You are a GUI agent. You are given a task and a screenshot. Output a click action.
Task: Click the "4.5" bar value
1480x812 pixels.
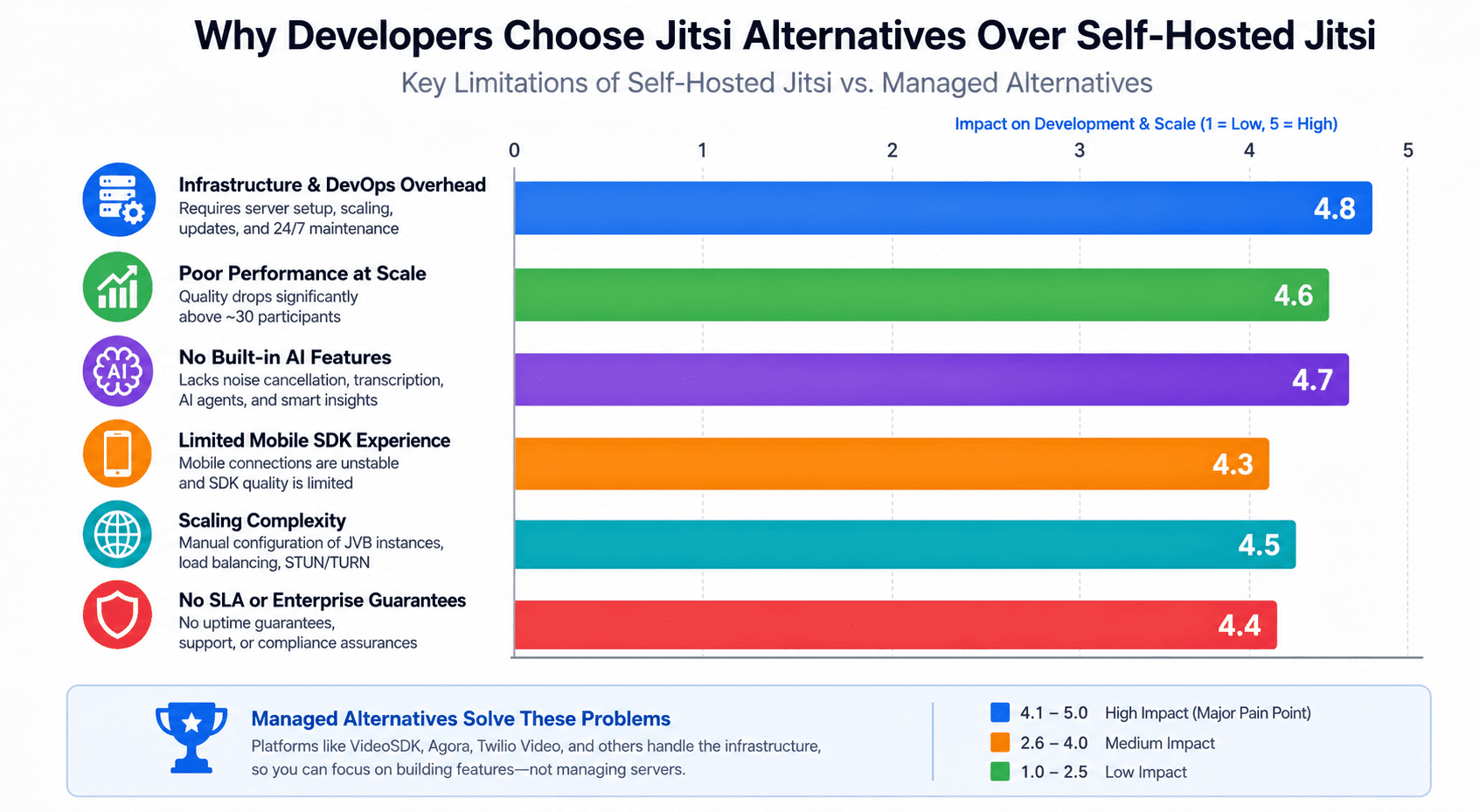point(1259,545)
